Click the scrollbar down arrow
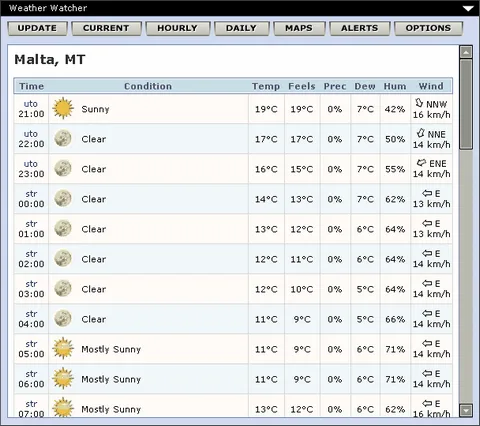 click(466, 410)
